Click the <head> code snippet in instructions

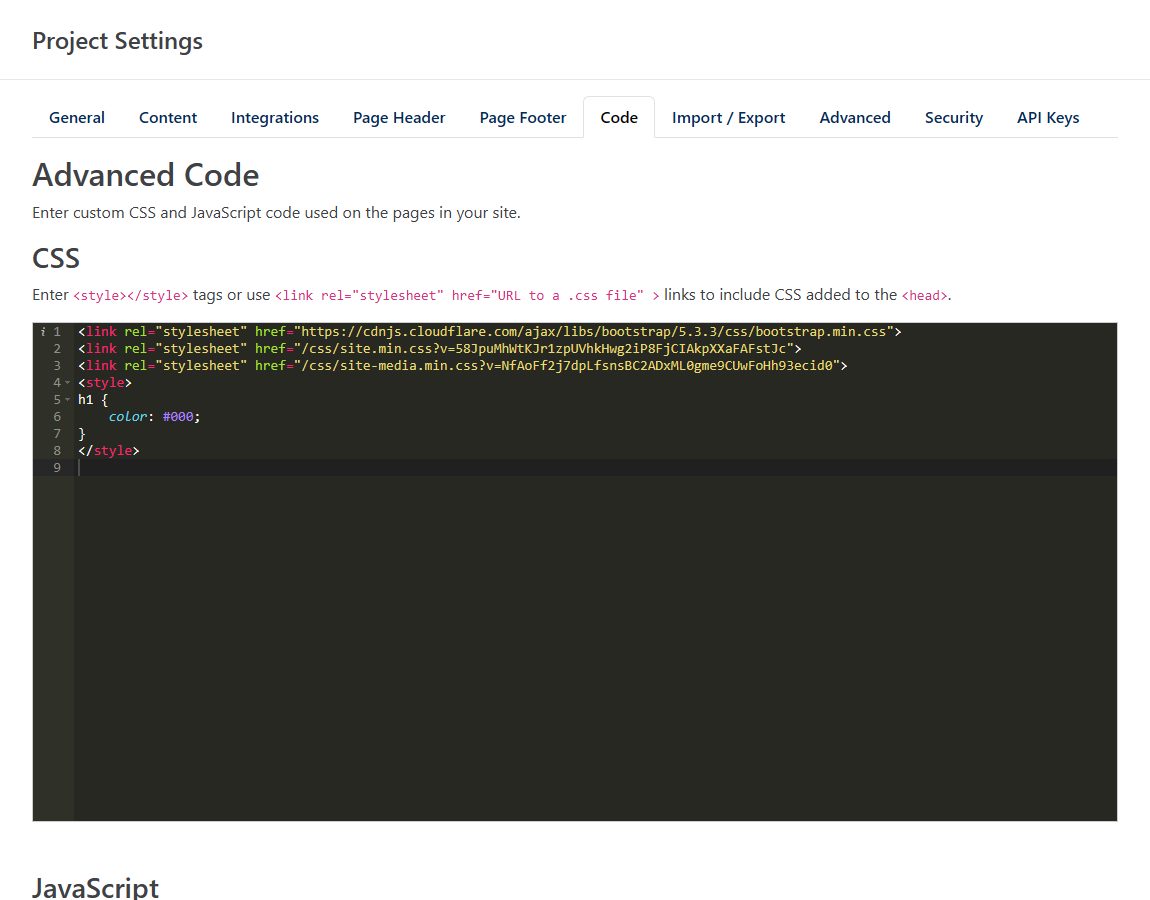click(924, 296)
